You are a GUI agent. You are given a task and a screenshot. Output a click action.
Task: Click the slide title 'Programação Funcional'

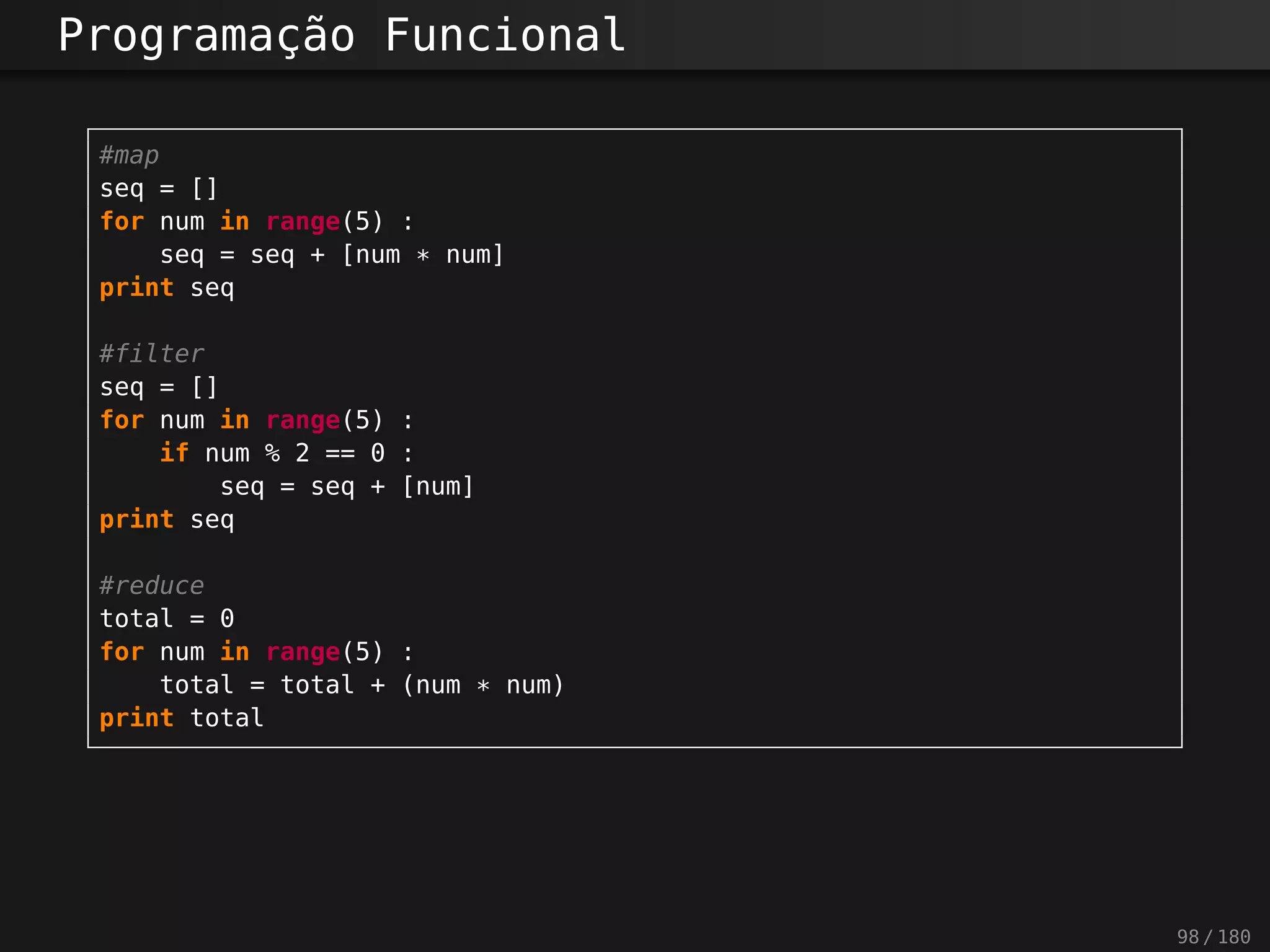click(342, 36)
